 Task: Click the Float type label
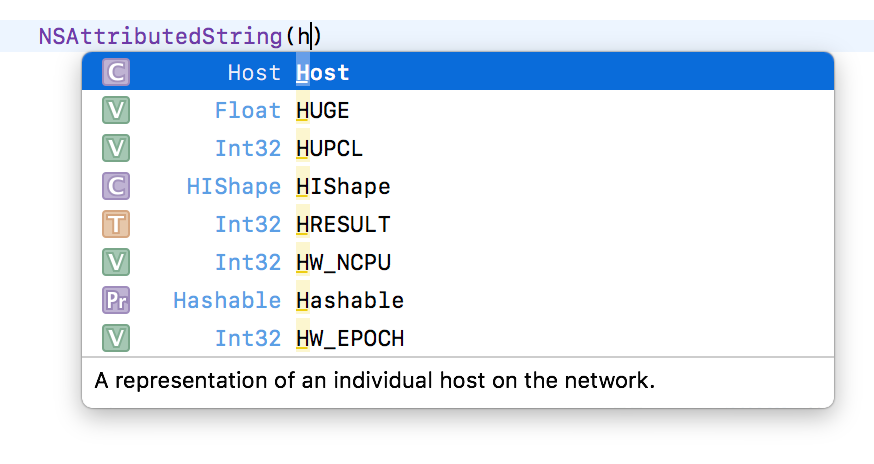[x=248, y=110]
